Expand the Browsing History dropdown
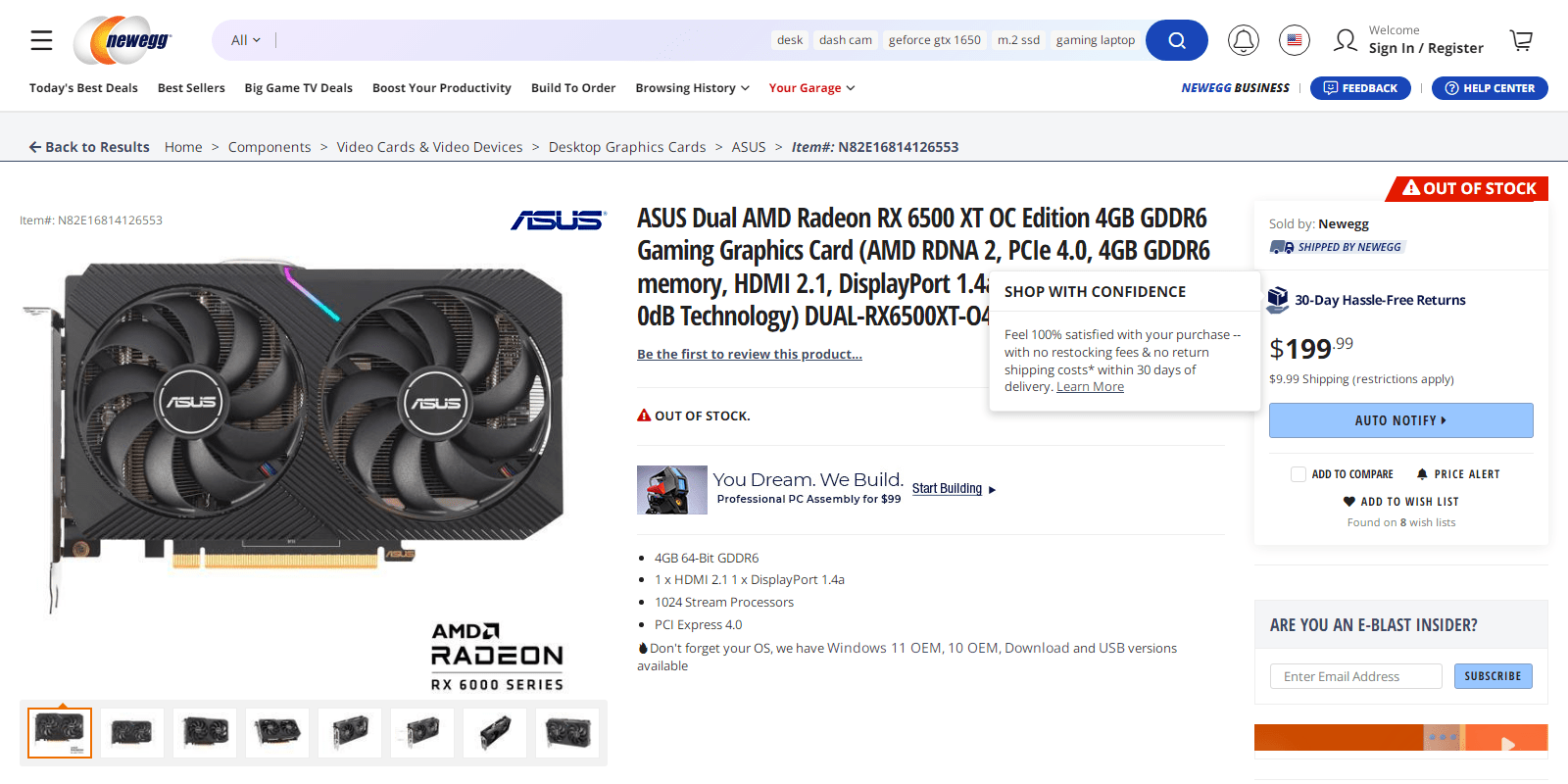Viewport: 1568px width, 784px height. point(692,88)
